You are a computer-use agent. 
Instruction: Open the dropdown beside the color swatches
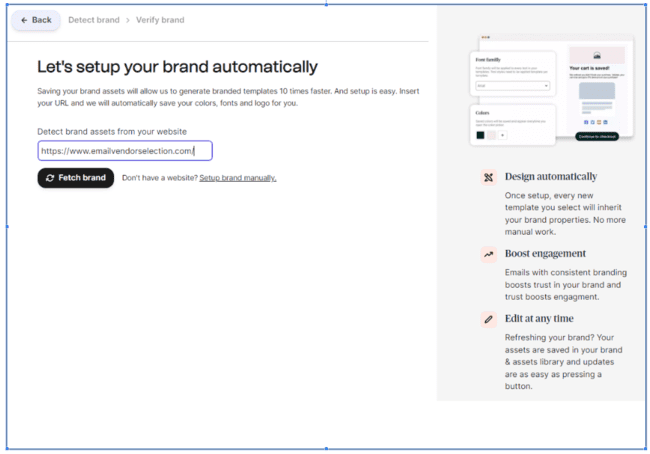pos(503,135)
